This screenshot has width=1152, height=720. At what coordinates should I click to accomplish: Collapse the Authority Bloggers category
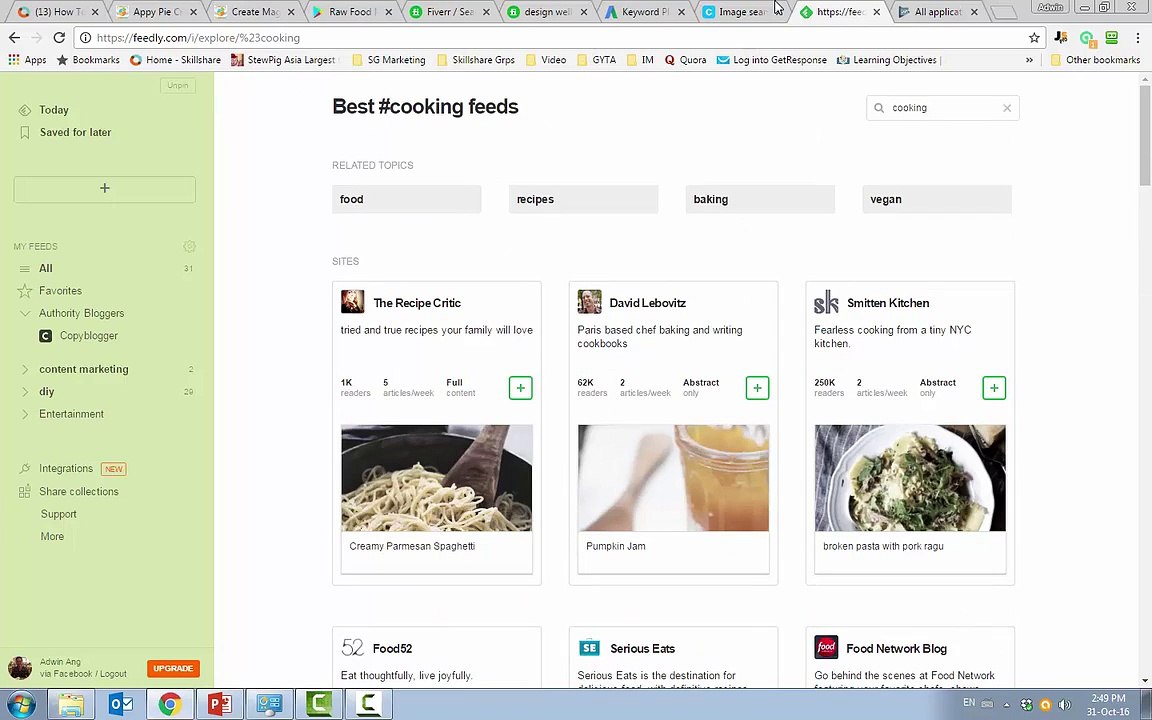24,314
